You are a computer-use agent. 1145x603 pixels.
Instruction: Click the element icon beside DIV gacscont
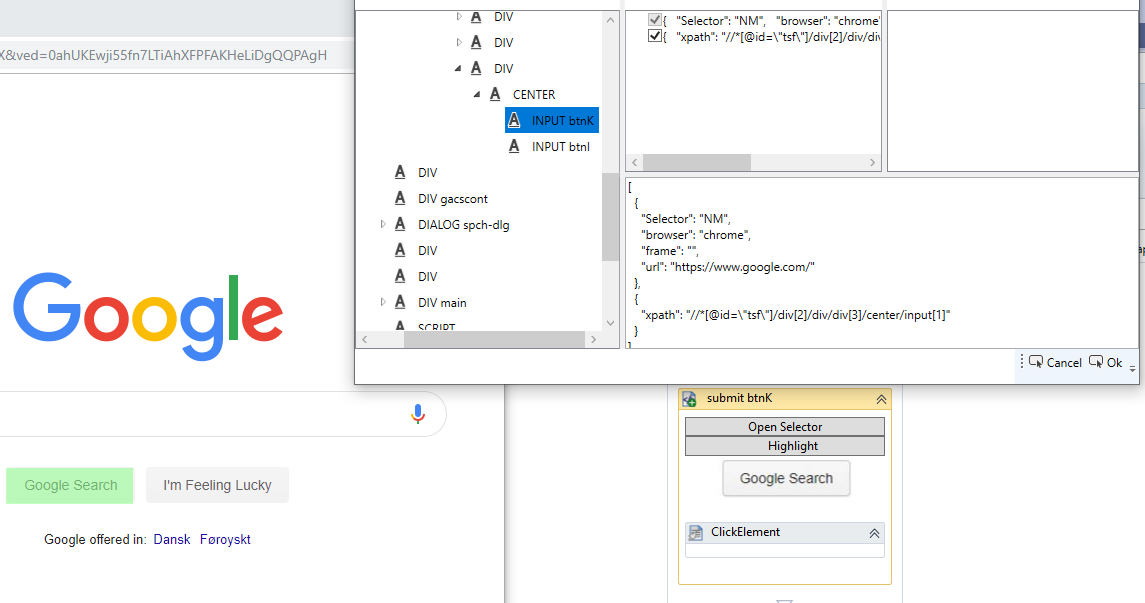tap(400, 198)
